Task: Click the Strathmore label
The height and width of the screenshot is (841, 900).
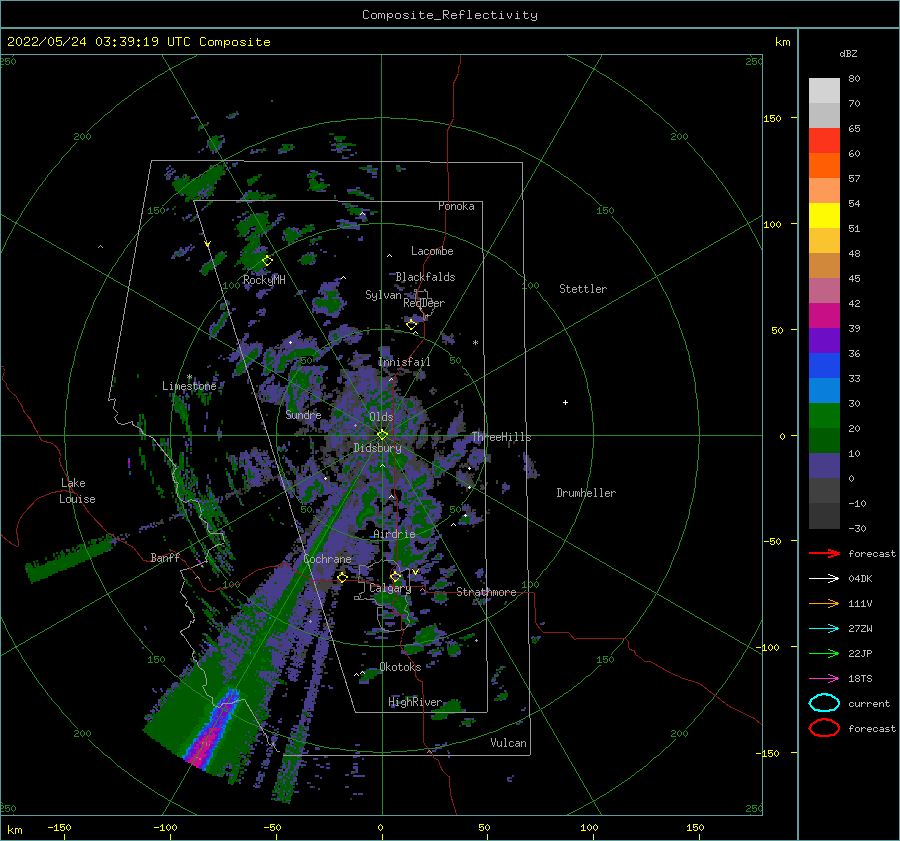Action: (486, 592)
